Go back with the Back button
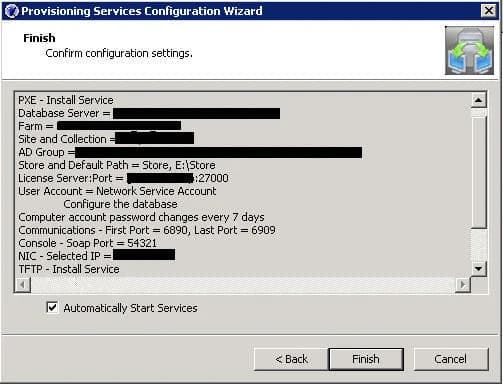 291,359
